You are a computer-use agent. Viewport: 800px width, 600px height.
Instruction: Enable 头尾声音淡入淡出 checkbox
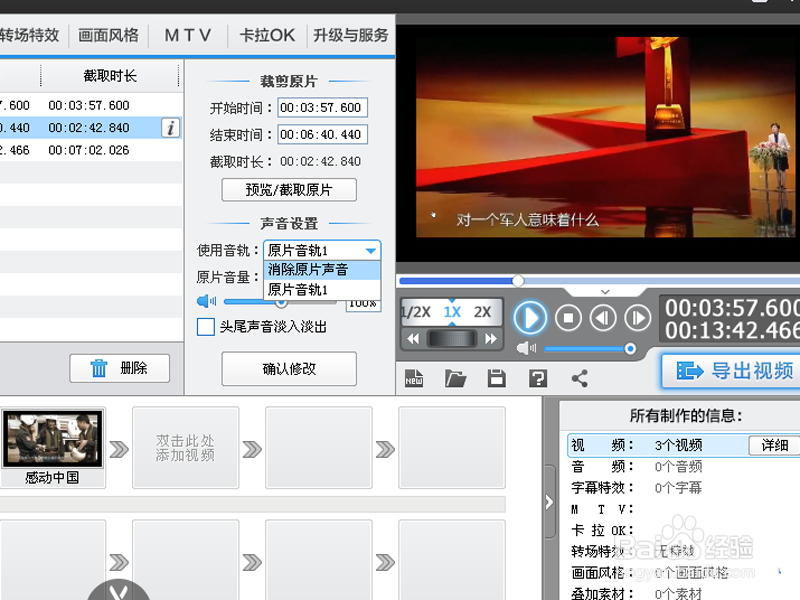[x=206, y=327]
